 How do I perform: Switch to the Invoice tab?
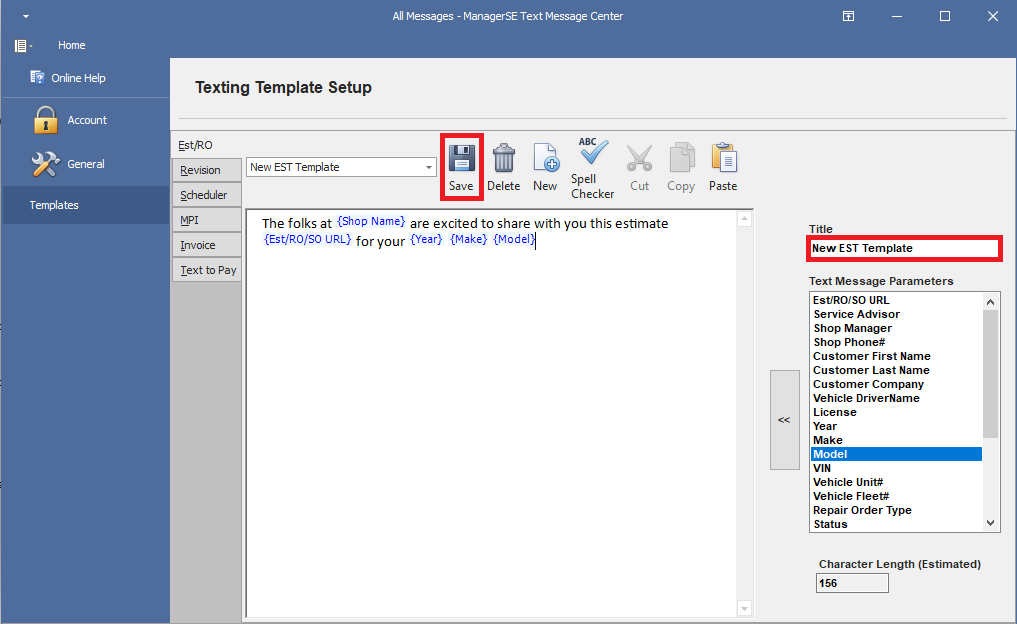tap(206, 245)
